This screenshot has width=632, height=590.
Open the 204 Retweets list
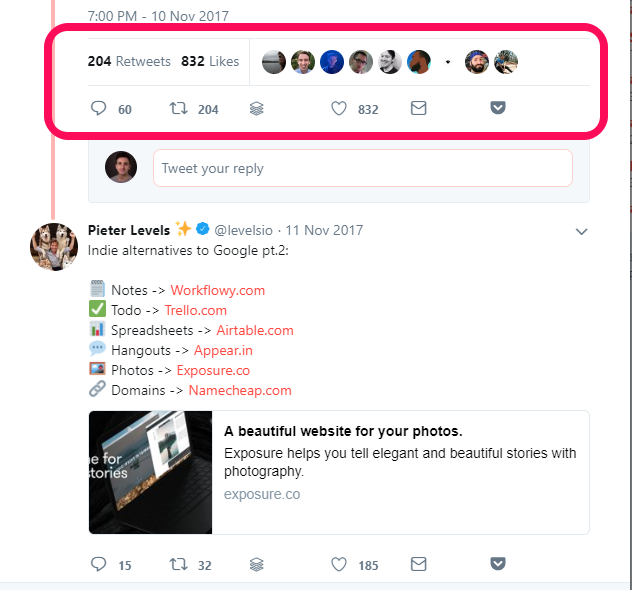pyautogui.click(x=129, y=61)
